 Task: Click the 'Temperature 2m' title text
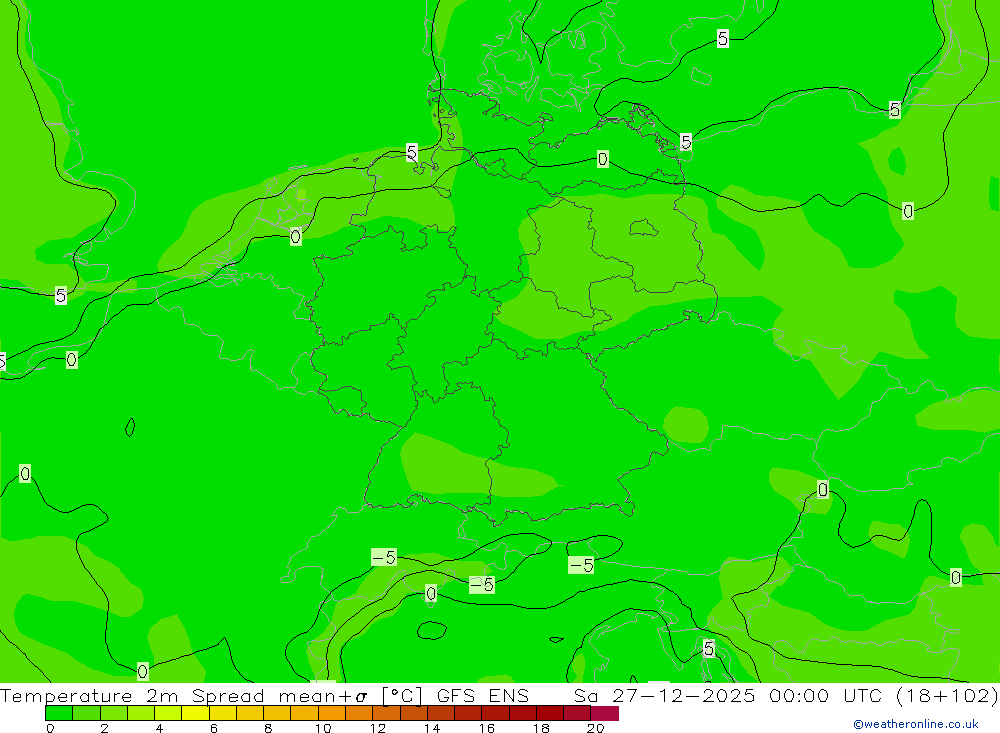click(89, 695)
